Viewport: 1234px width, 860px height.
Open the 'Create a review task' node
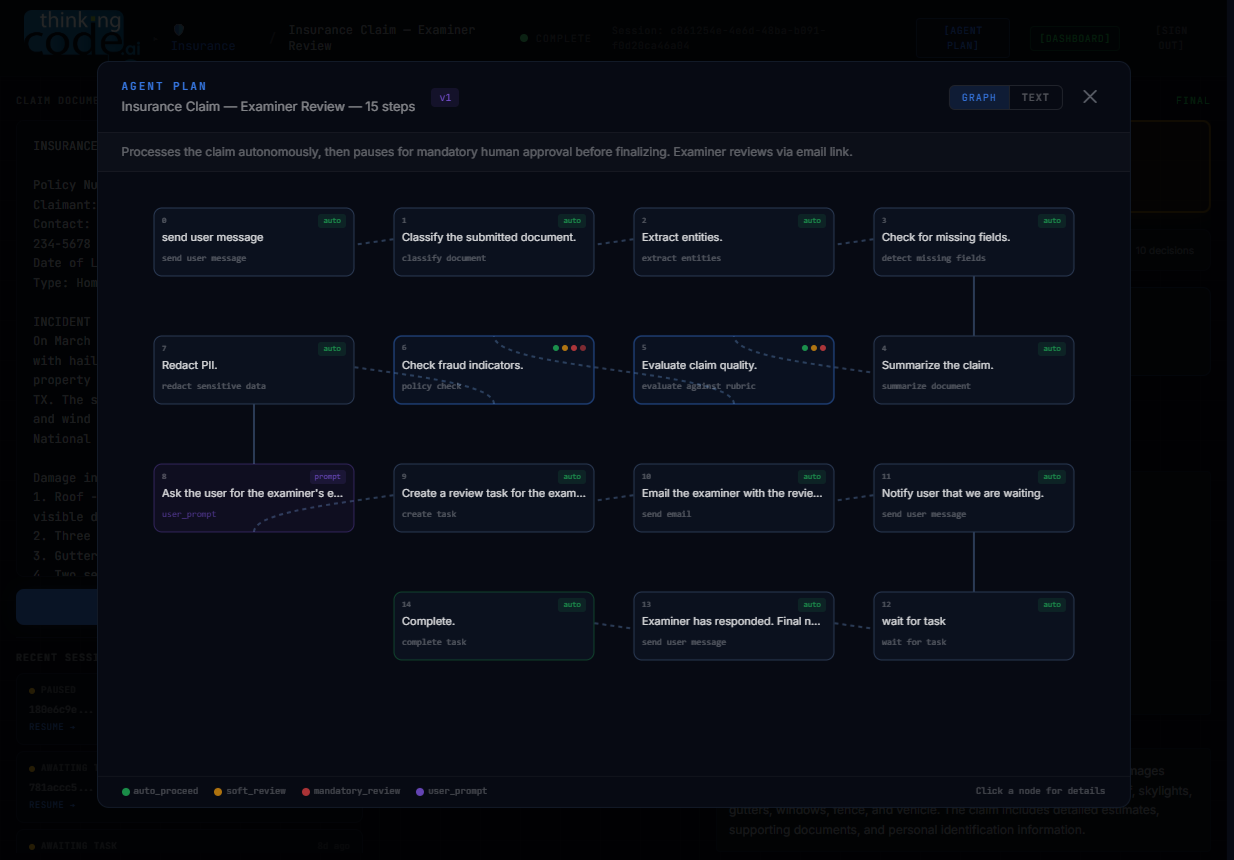[494, 498]
